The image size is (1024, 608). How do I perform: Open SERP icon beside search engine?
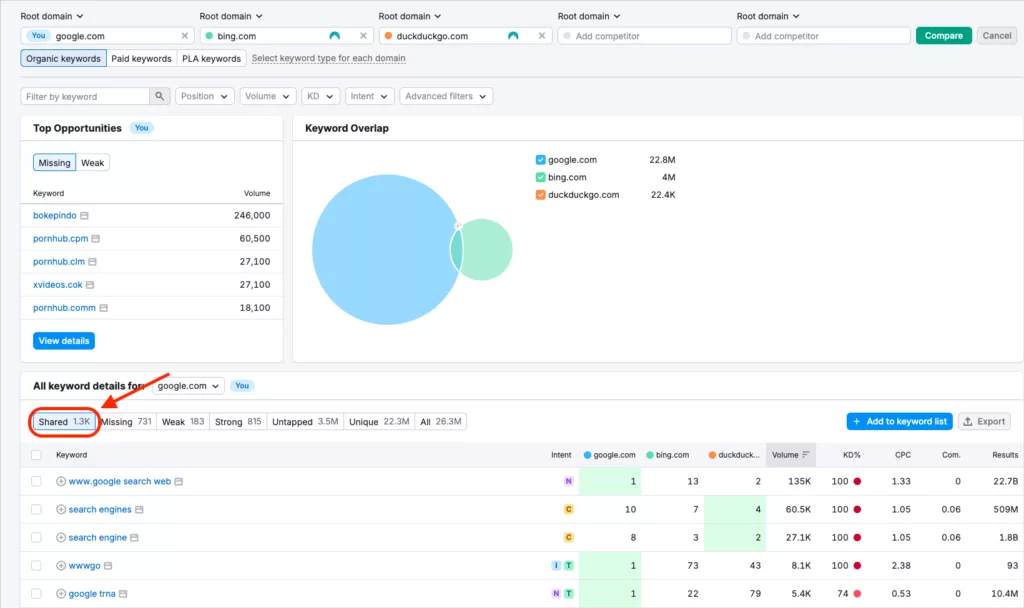coord(135,537)
